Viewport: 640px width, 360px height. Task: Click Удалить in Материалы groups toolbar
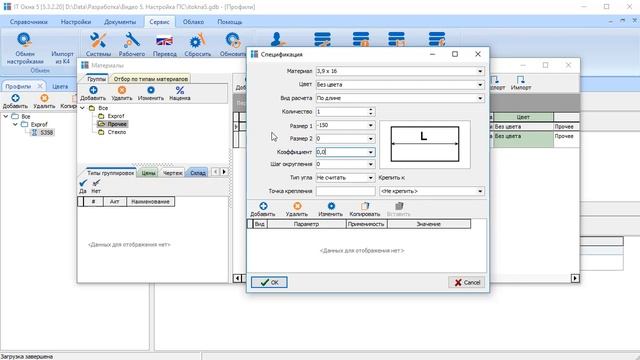(122, 93)
